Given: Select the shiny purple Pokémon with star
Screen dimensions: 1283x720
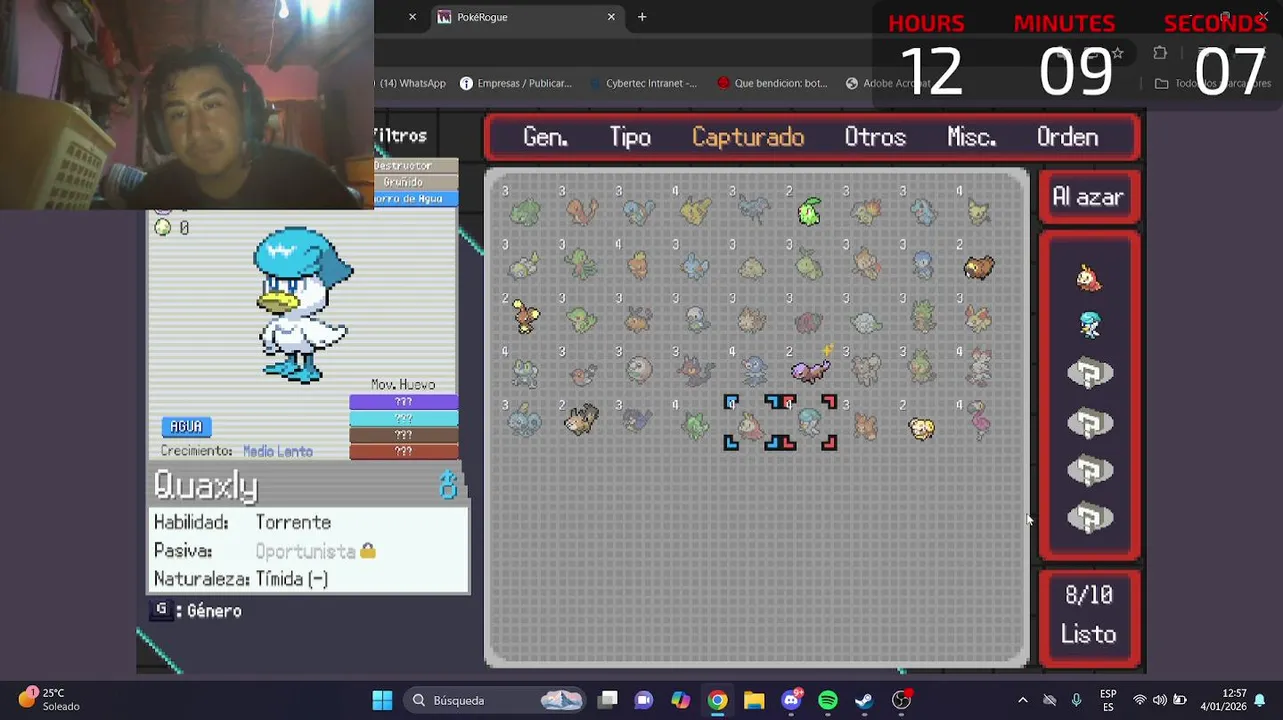Looking at the screenshot, I should click(x=810, y=370).
